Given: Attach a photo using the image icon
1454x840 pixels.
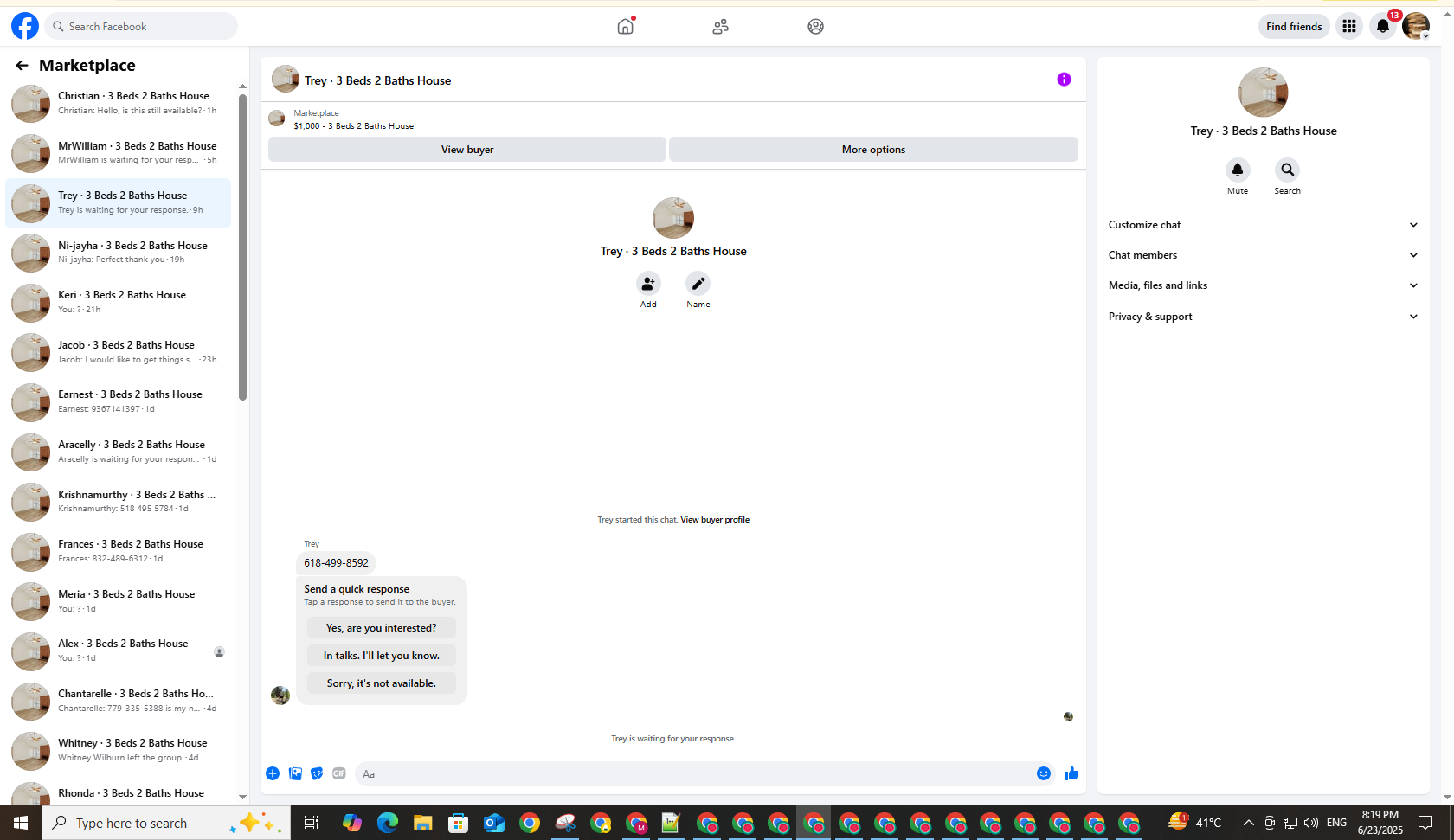Looking at the screenshot, I should [x=295, y=773].
